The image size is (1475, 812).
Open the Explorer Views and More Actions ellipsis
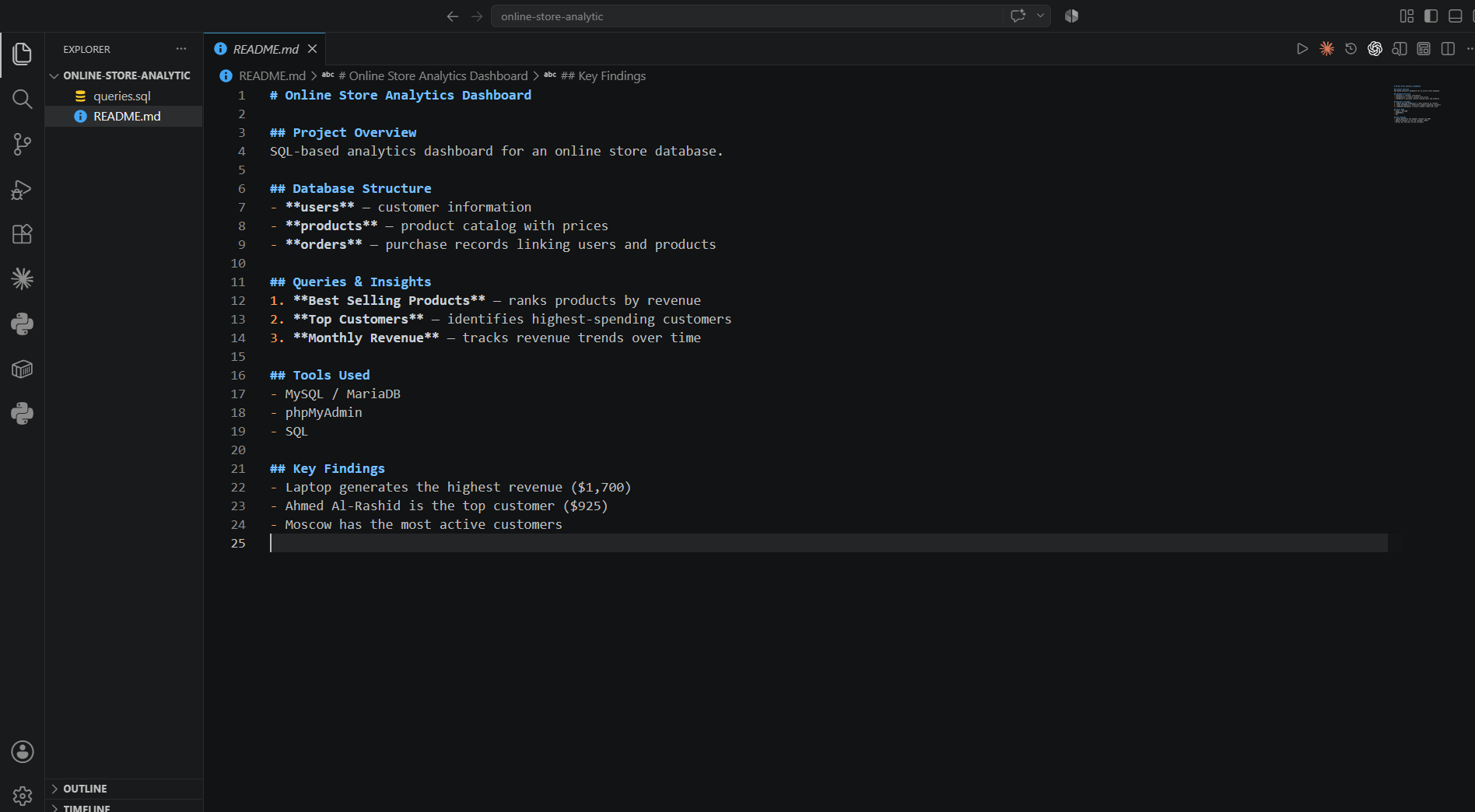pos(181,48)
